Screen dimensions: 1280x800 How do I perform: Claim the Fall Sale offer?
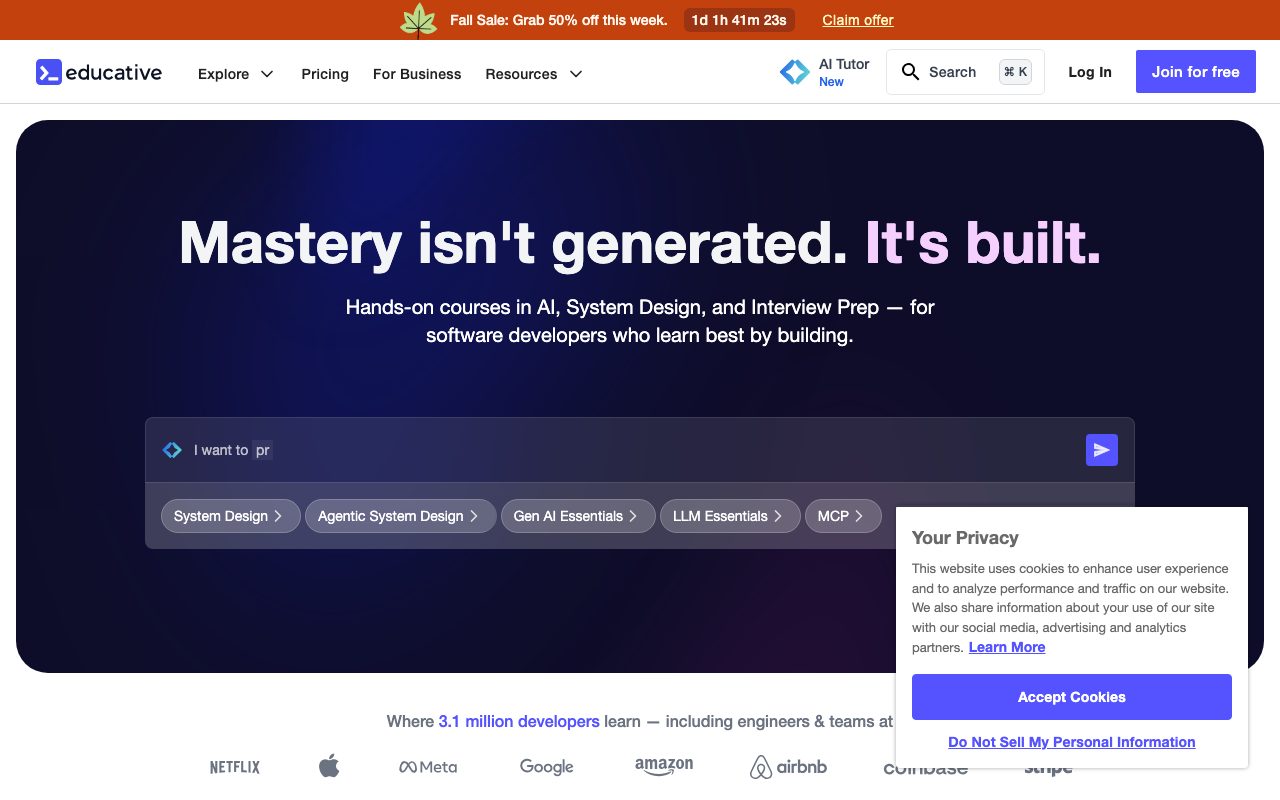[858, 20]
